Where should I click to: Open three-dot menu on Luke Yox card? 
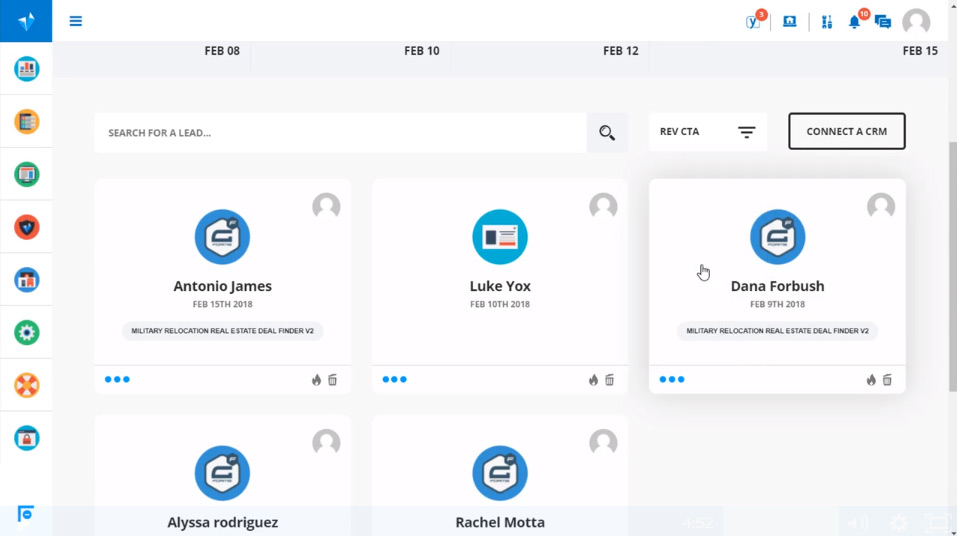coord(394,379)
